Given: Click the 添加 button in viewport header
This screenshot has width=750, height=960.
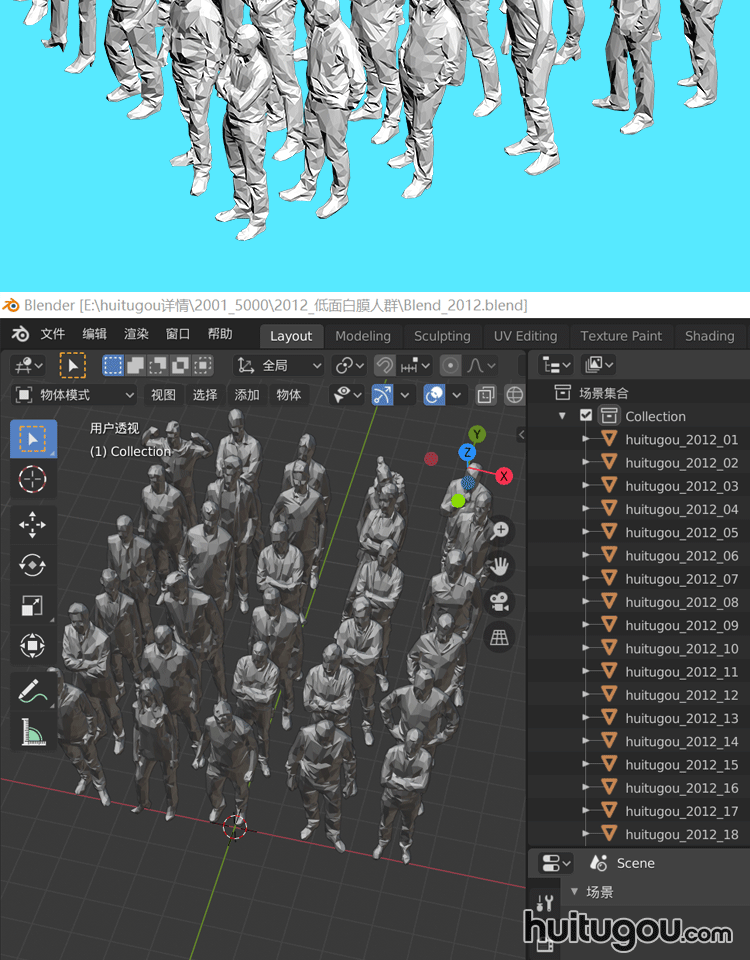Looking at the screenshot, I should coord(247,395).
